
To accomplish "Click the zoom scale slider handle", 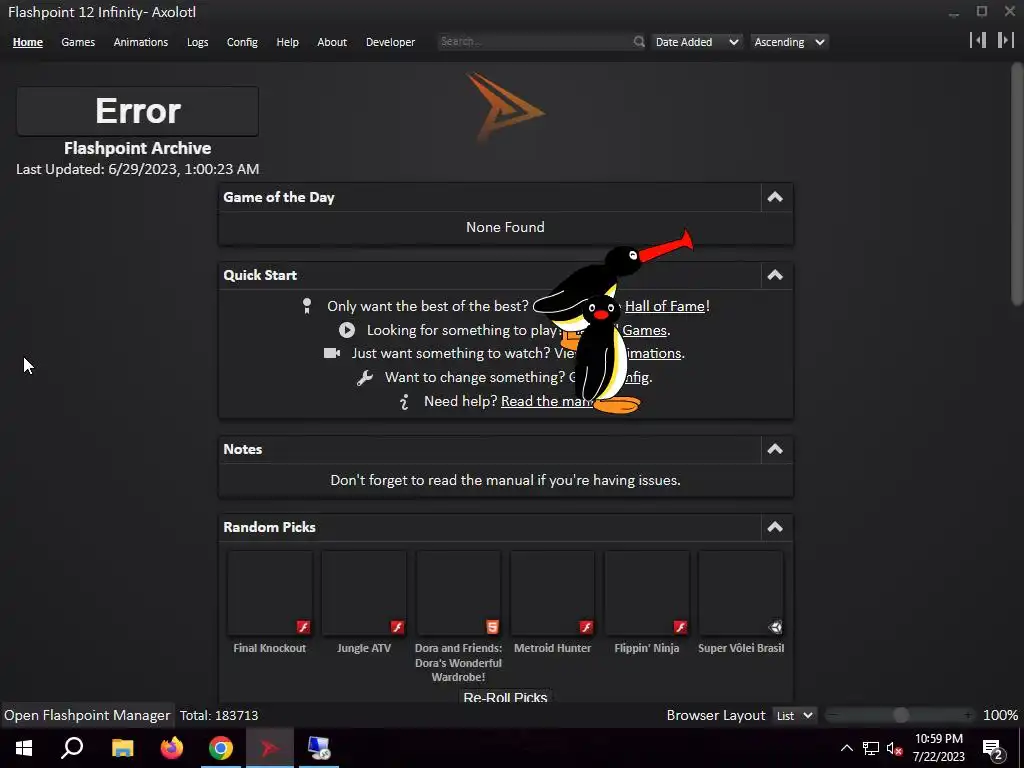I will point(901,715).
